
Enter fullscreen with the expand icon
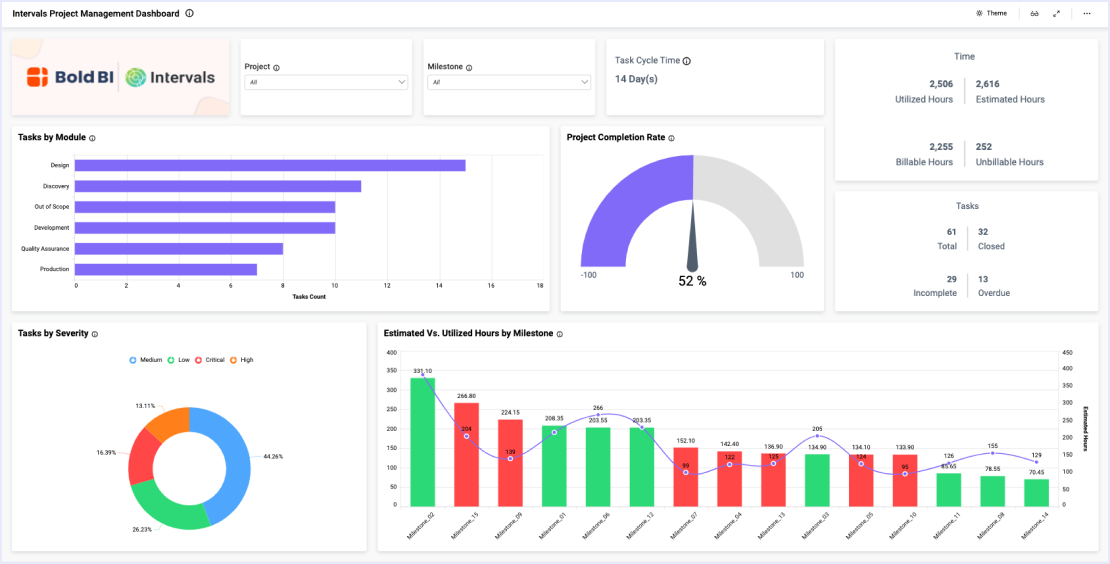1057,14
